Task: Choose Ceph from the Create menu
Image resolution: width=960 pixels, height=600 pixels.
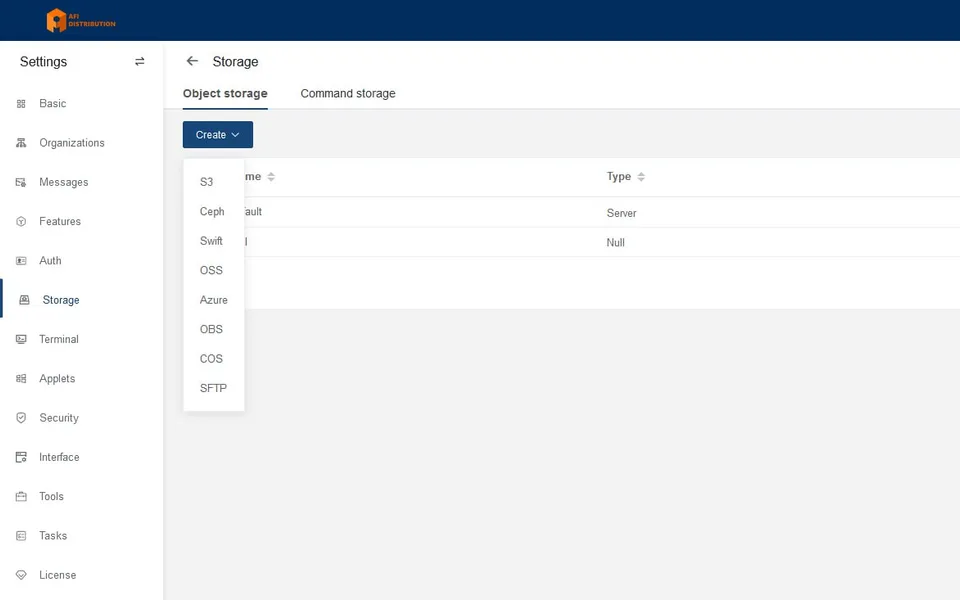Action: pyautogui.click(x=214, y=211)
